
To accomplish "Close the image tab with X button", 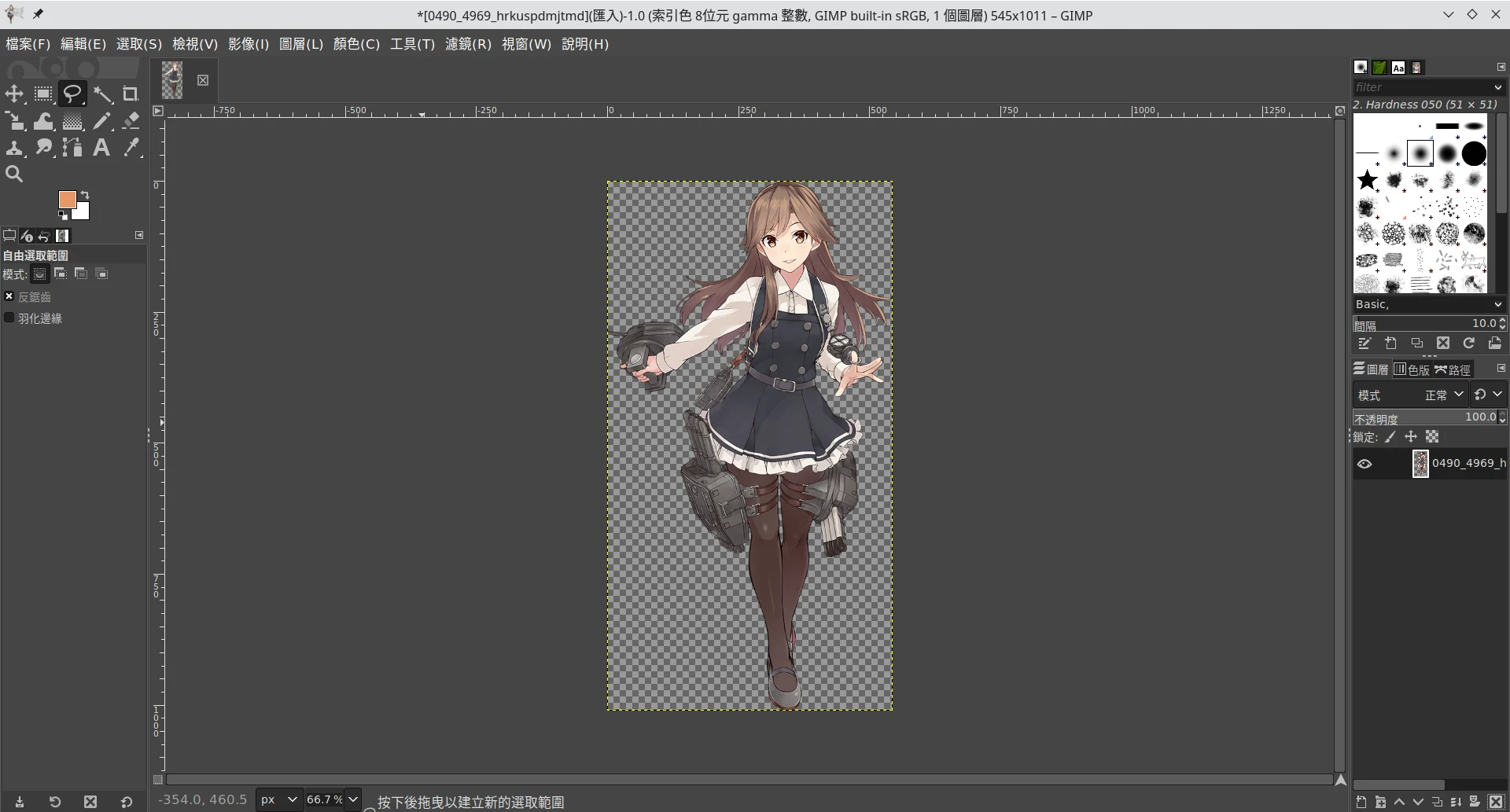I will click(x=203, y=80).
